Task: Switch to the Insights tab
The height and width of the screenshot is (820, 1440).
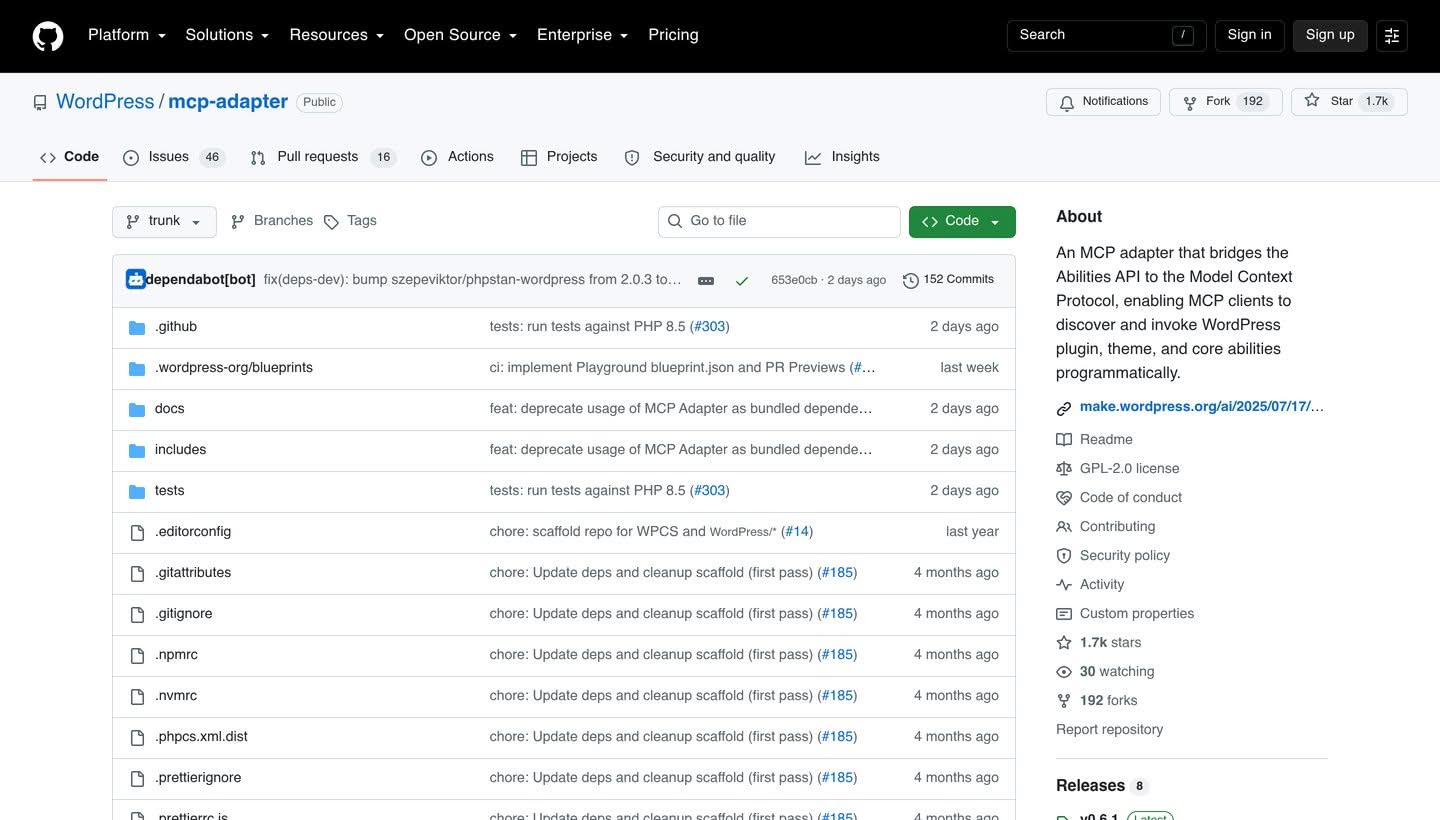Action: pyautogui.click(x=842, y=157)
